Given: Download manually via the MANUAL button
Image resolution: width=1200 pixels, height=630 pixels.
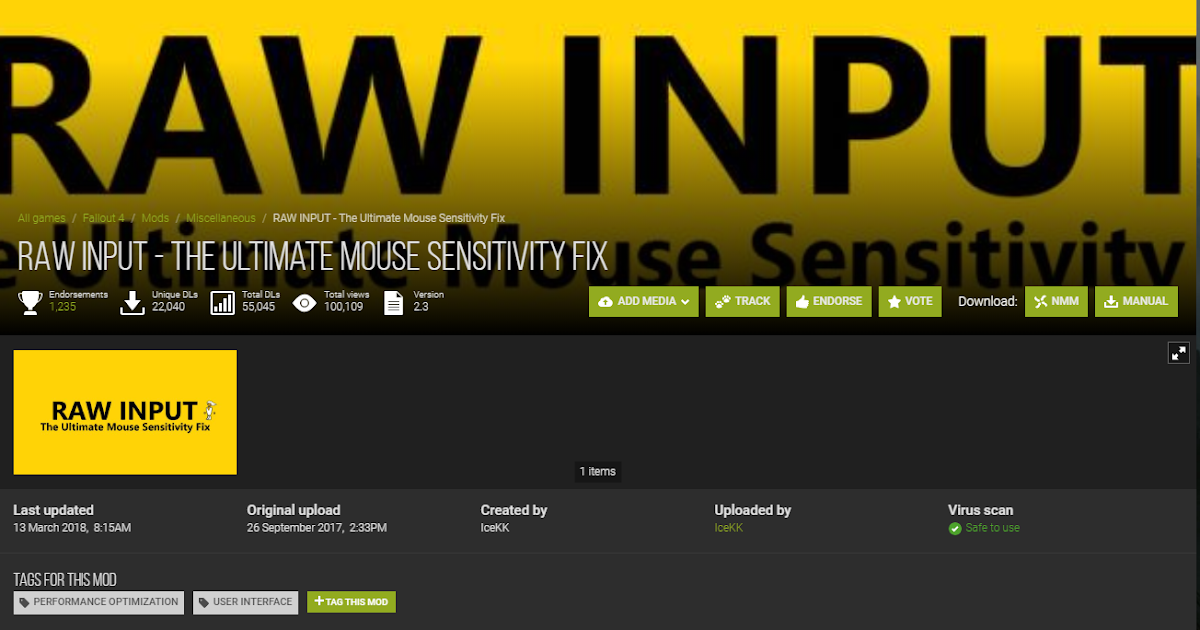Looking at the screenshot, I should pos(1136,300).
